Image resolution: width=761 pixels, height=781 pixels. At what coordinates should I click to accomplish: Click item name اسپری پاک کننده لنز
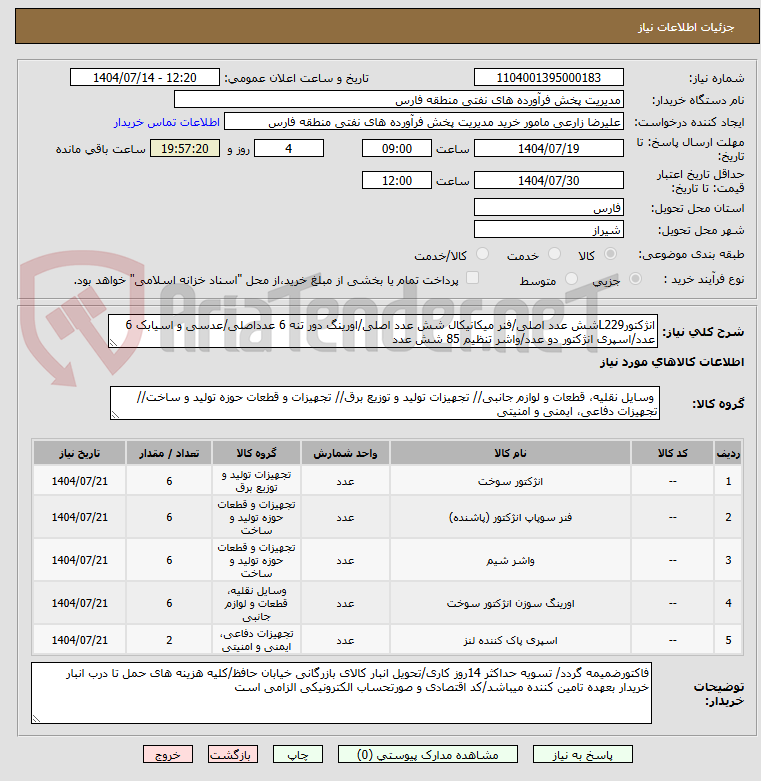tap(510, 640)
